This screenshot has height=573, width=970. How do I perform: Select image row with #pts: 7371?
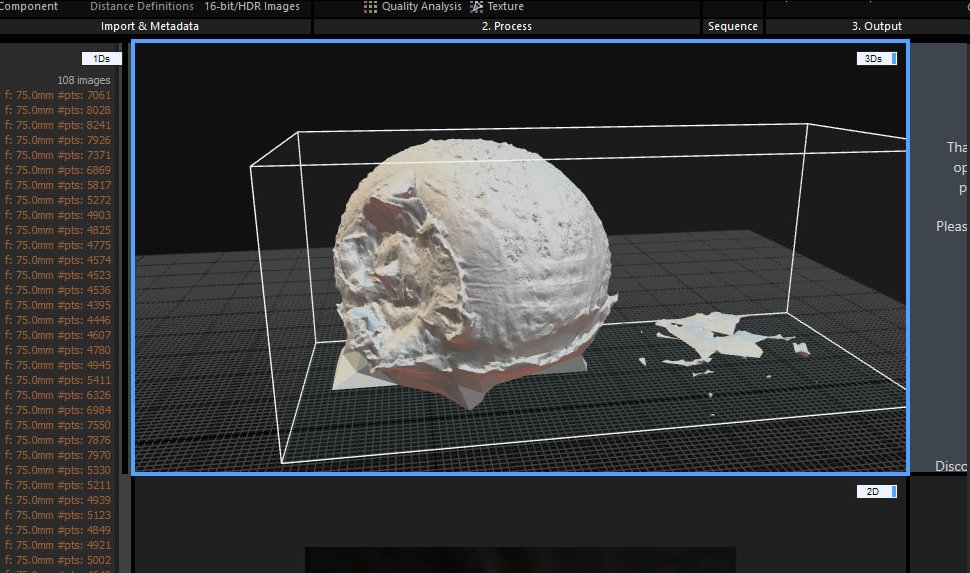click(x=58, y=155)
